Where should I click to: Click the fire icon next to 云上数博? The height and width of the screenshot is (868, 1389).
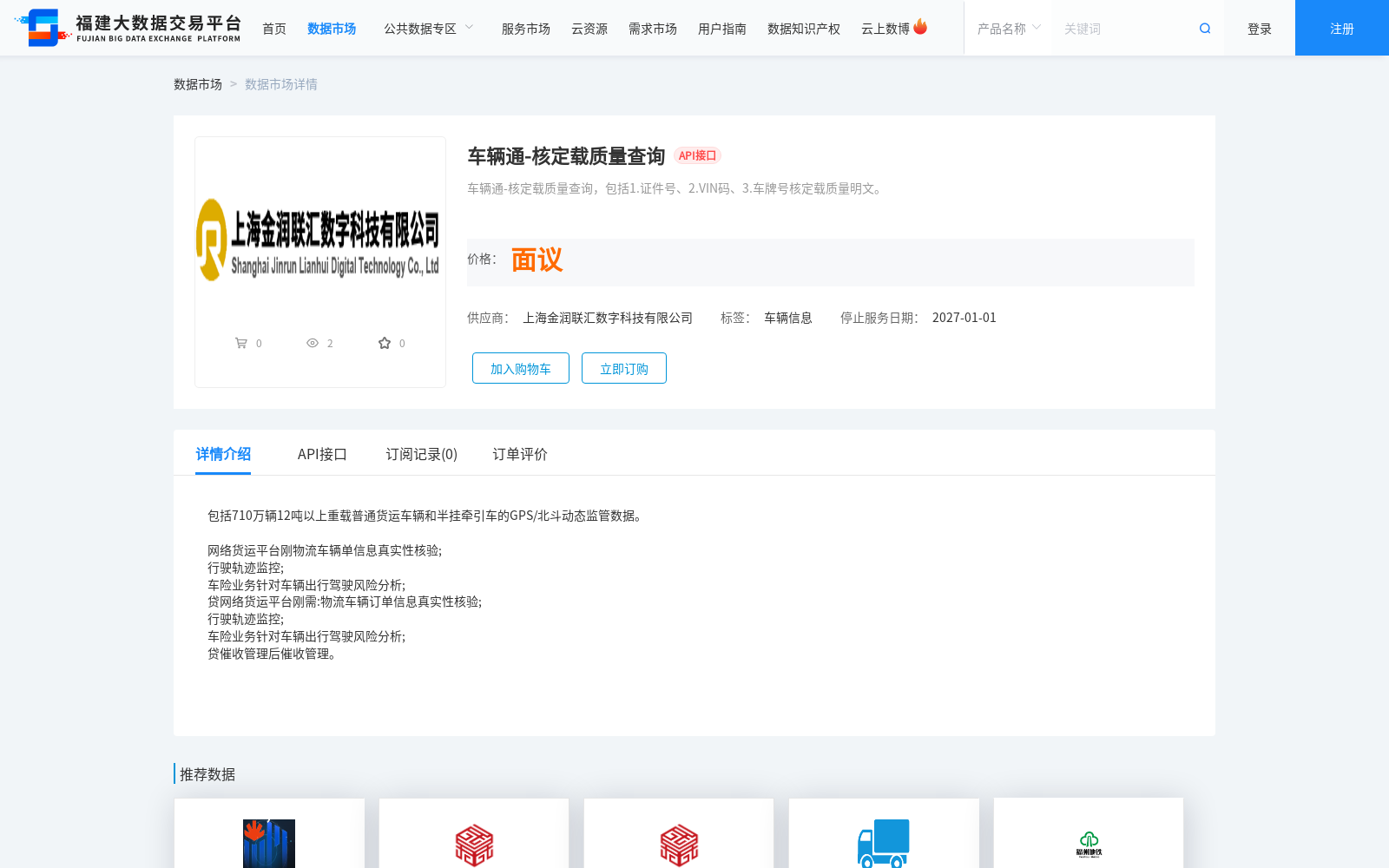923,26
